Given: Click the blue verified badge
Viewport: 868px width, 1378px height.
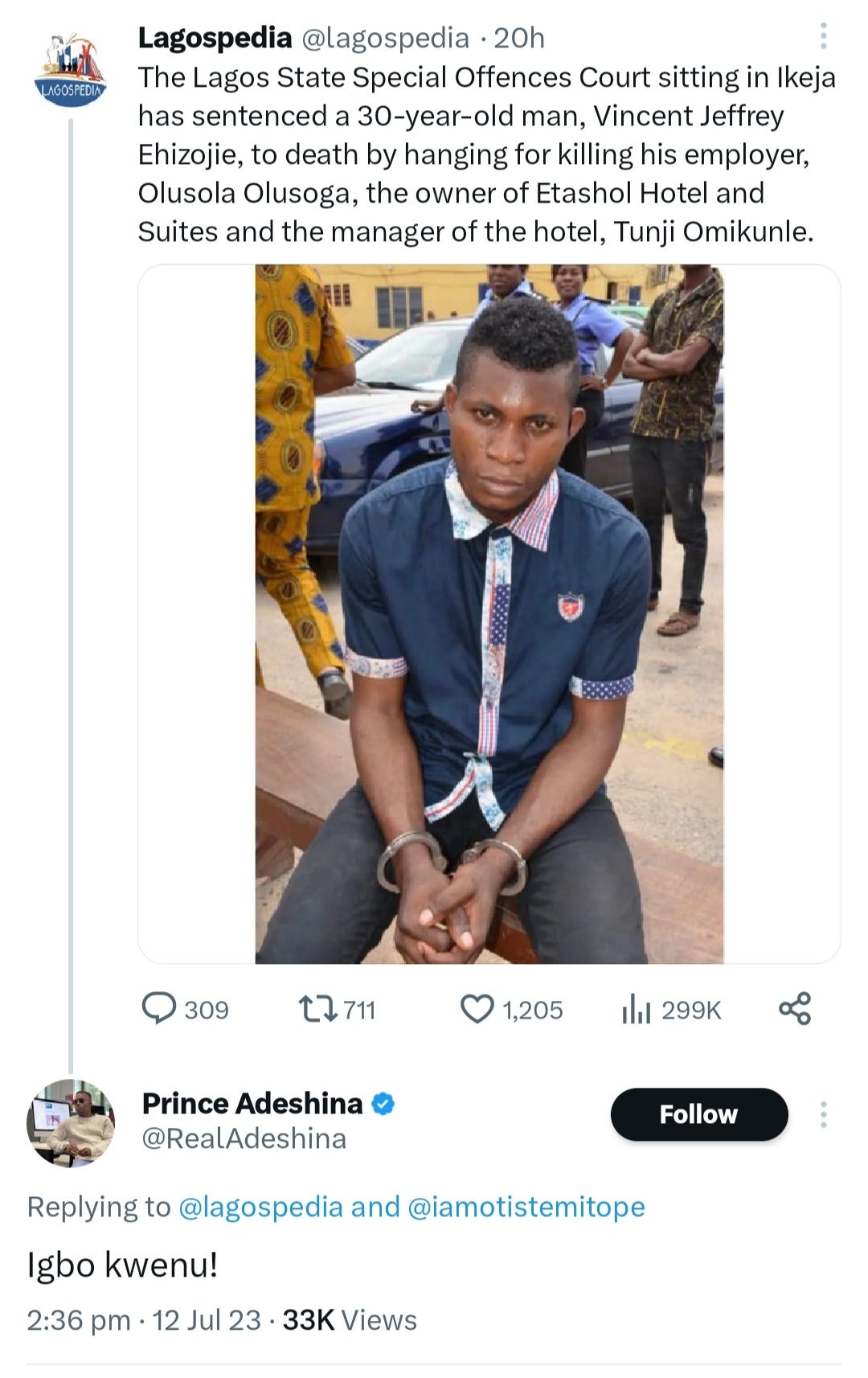Looking at the screenshot, I should (x=383, y=1104).
